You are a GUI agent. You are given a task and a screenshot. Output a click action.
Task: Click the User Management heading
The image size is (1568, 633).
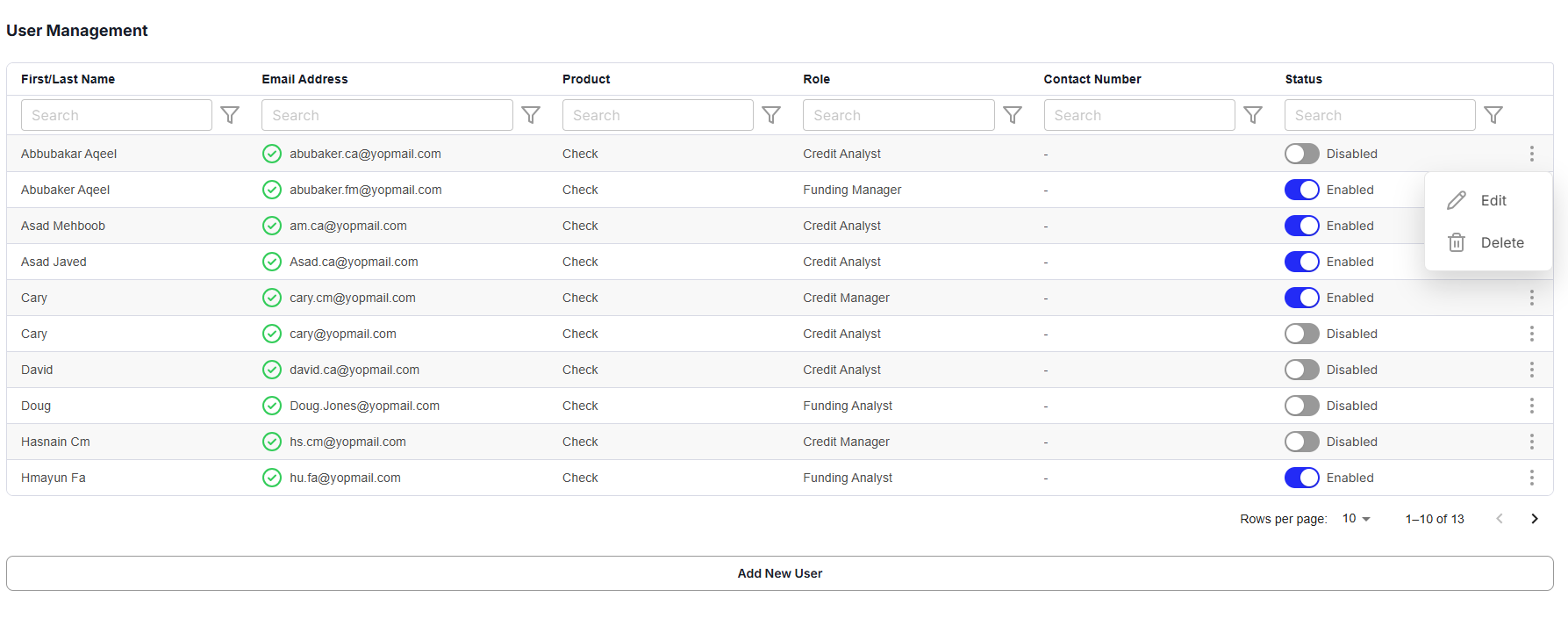tap(77, 31)
